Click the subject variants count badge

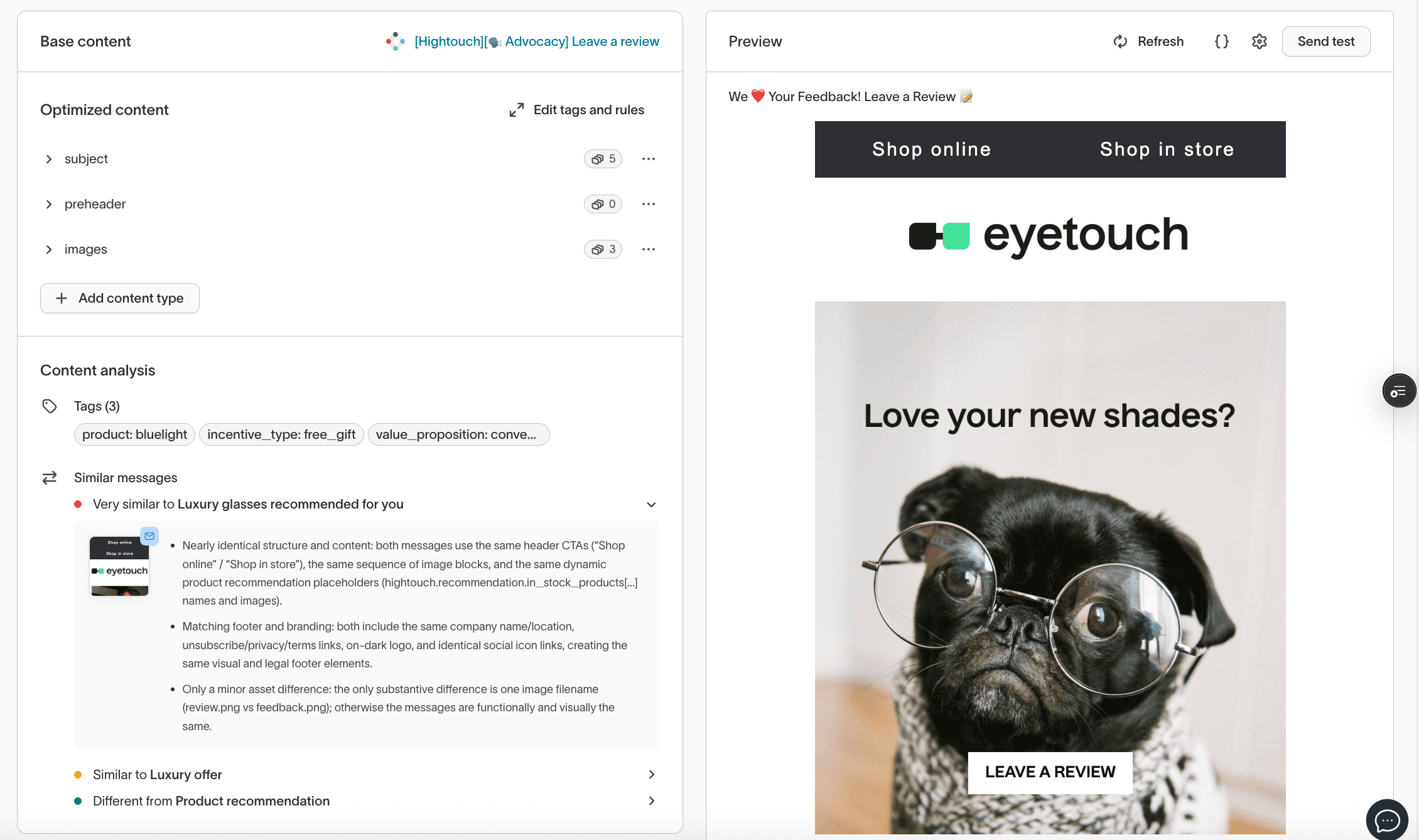pos(603,159)
